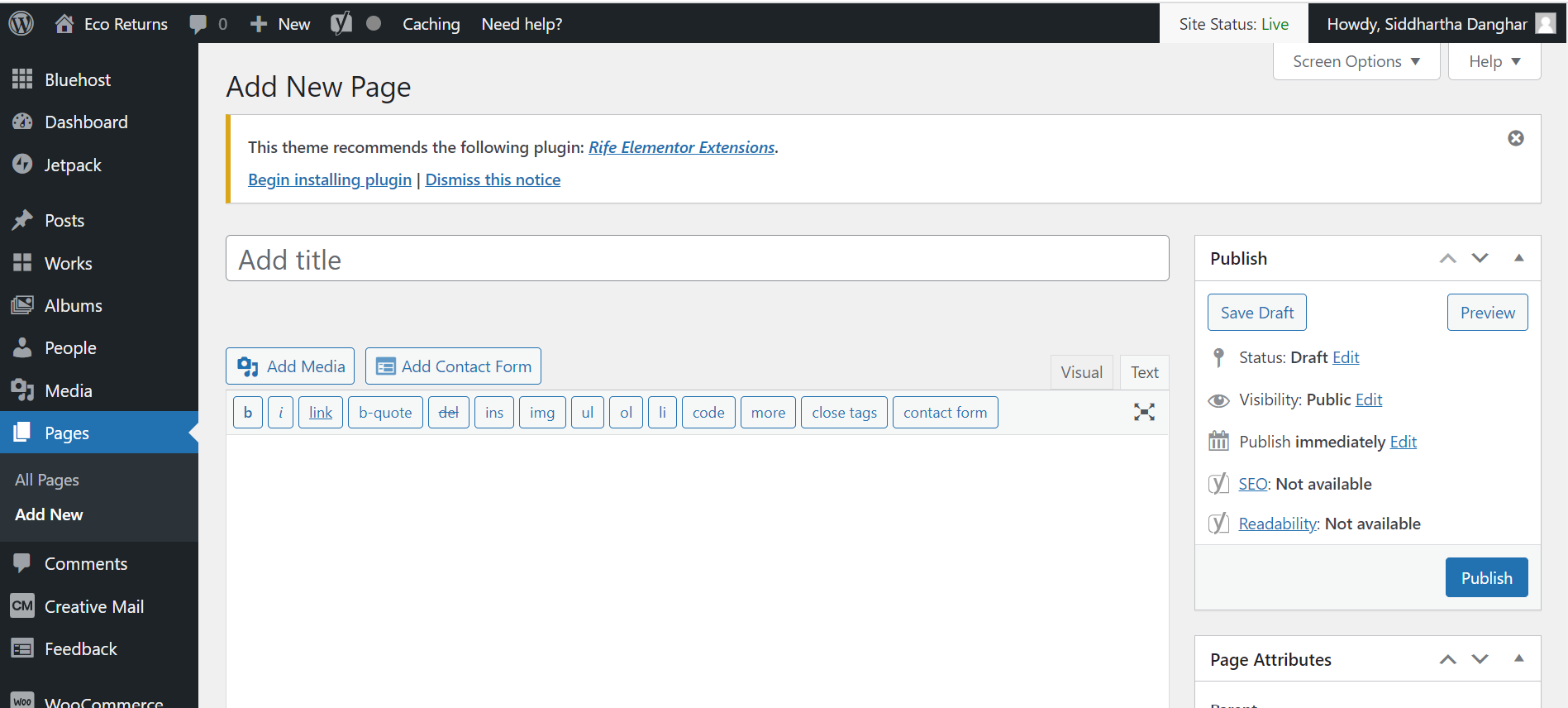Switch to the Text editor tab
Screen dimensions: 1568x708
[1144, 372]
